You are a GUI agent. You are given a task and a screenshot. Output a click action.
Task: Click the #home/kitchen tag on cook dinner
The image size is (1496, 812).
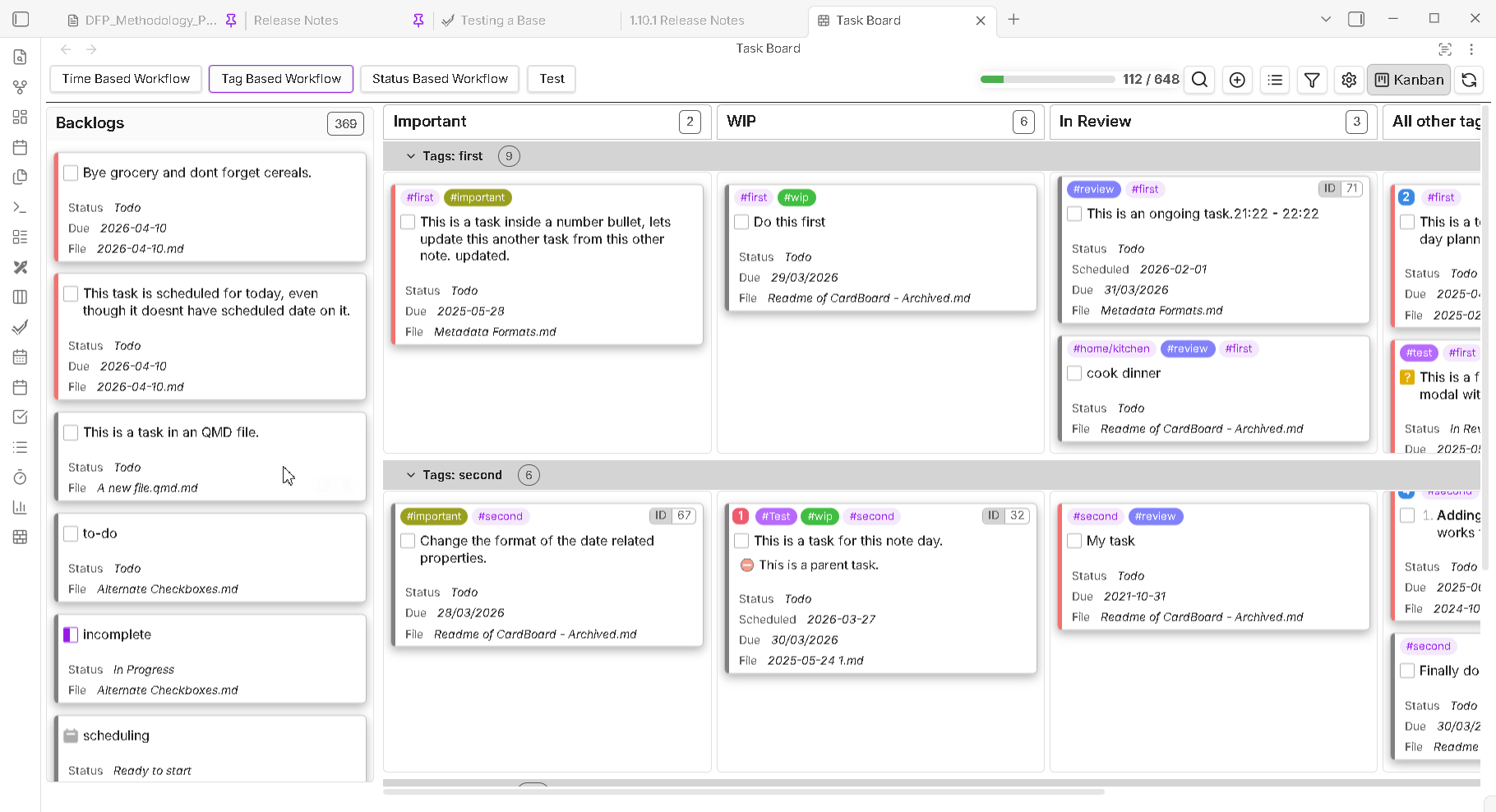tap(1110, 348)
